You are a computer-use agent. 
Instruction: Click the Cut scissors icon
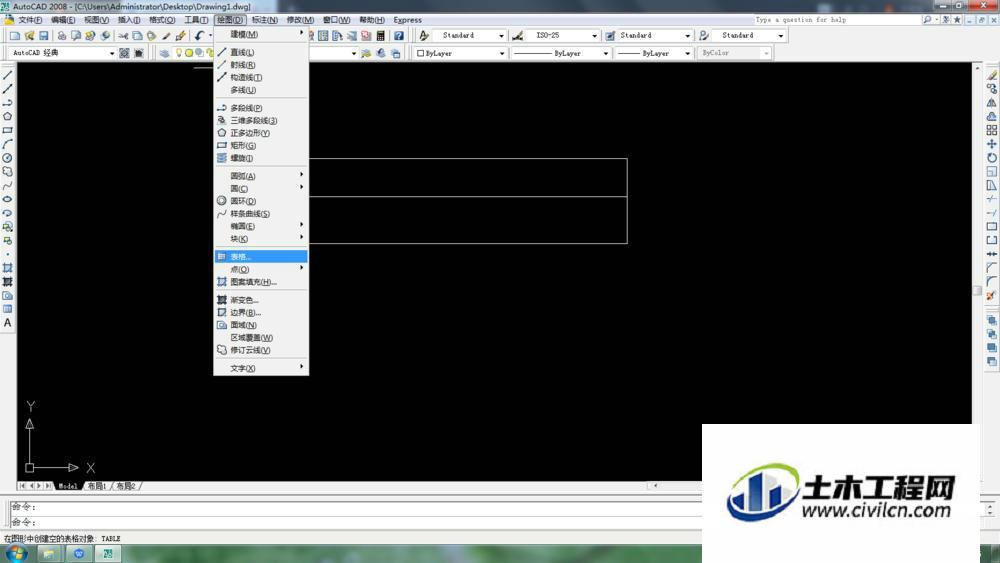[x=123, y=36]
